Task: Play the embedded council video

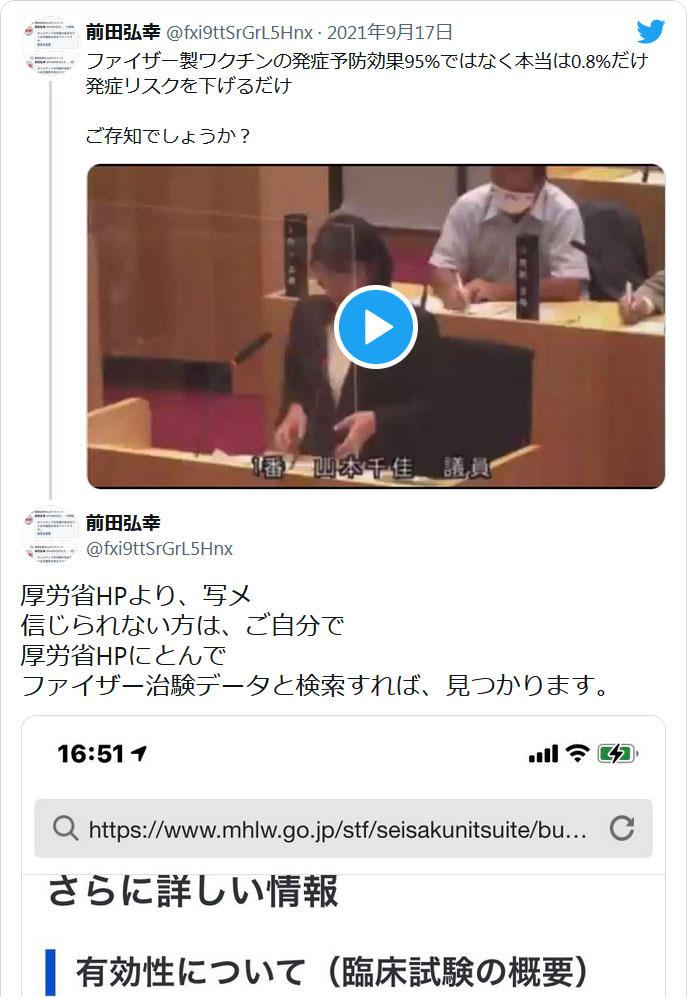Action: pyautogui.click(x=376, y=327)
